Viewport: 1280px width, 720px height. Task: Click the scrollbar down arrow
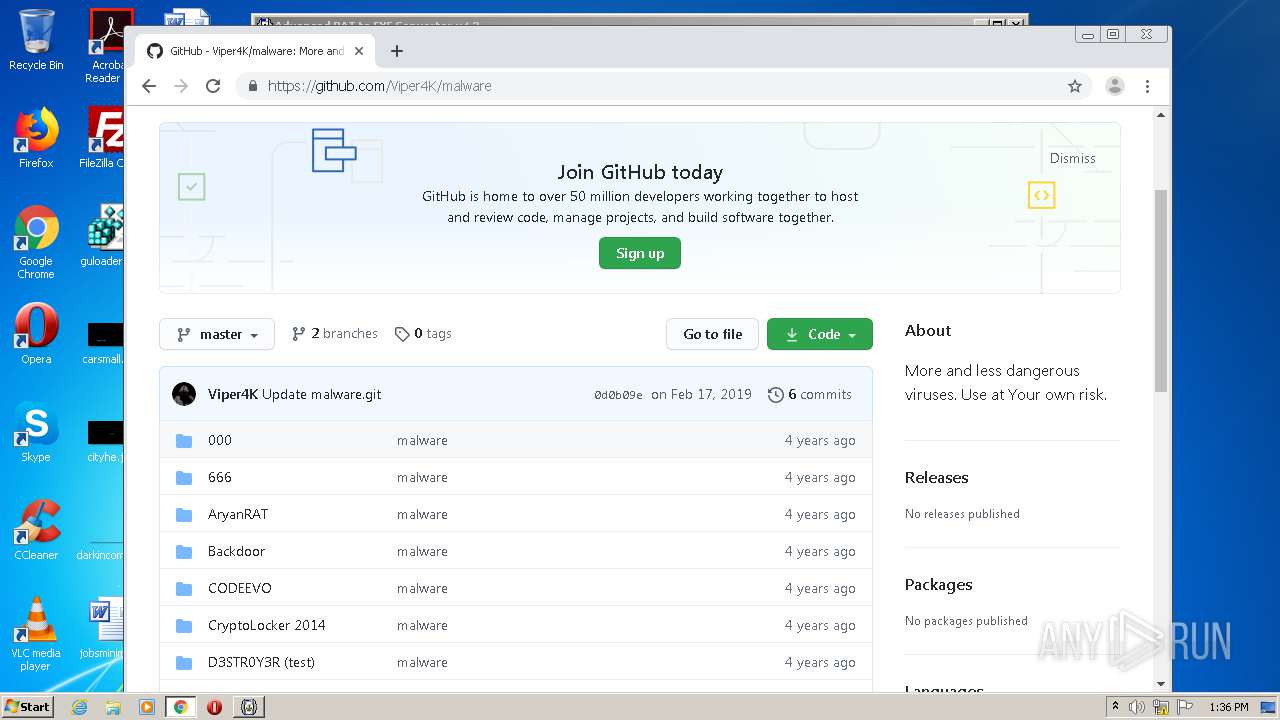(x=1161, y=684)
